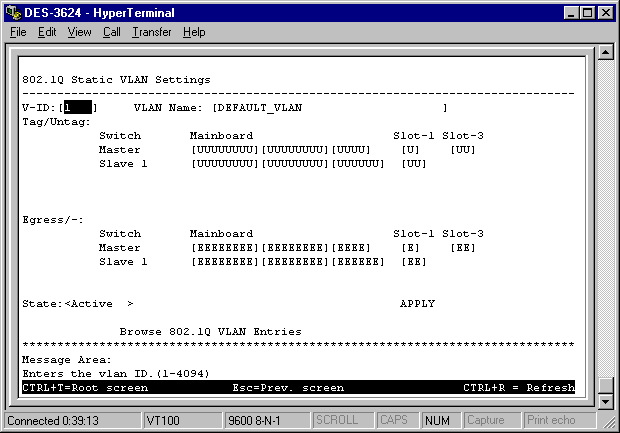The width and height of the screenshot is (620, 433).
Task: Select Master's first mainboard Tag/Untag group
Action: click(x=226, y=149)
